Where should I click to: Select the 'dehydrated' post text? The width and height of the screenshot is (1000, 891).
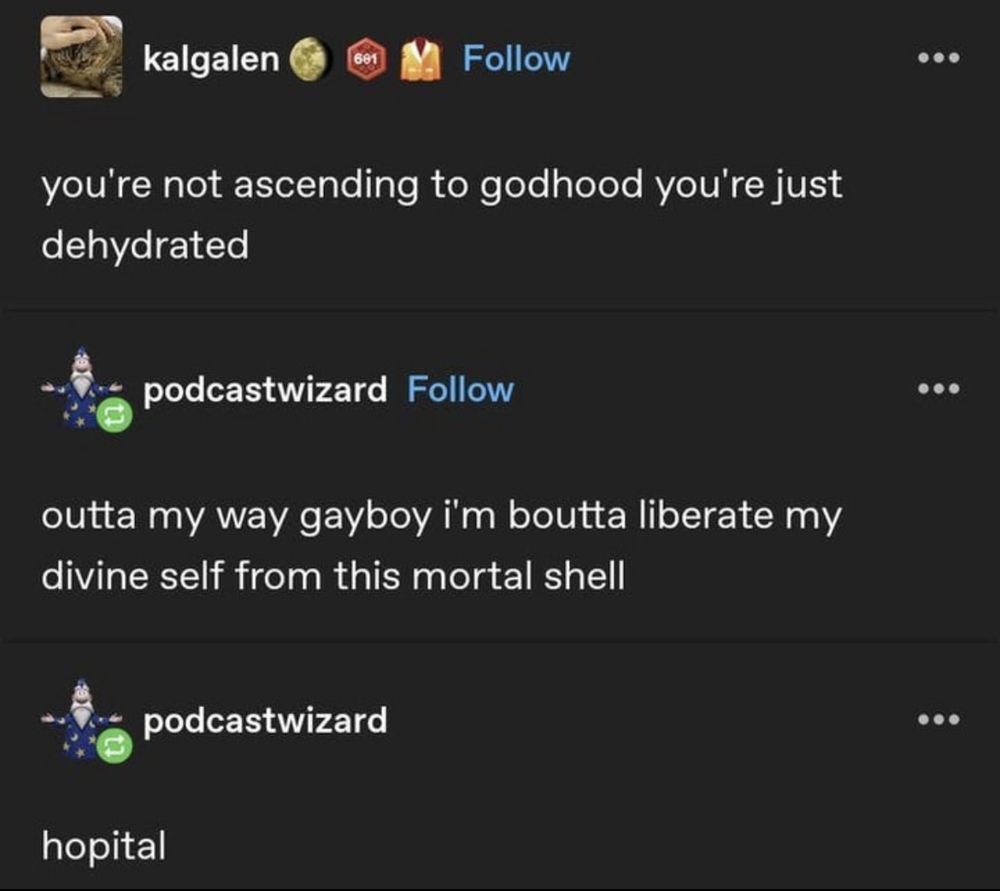[145, 245]
